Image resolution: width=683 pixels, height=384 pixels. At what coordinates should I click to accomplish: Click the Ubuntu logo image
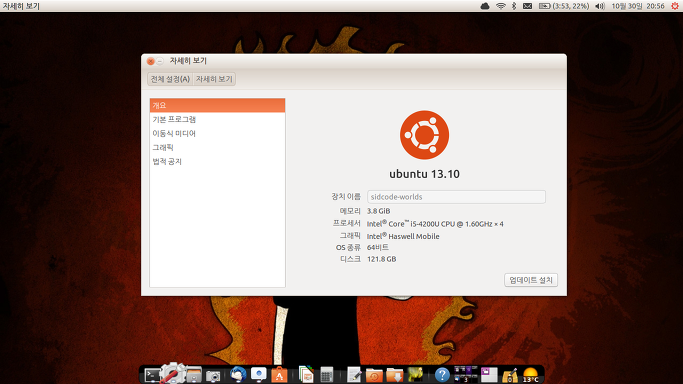[424, 135]
